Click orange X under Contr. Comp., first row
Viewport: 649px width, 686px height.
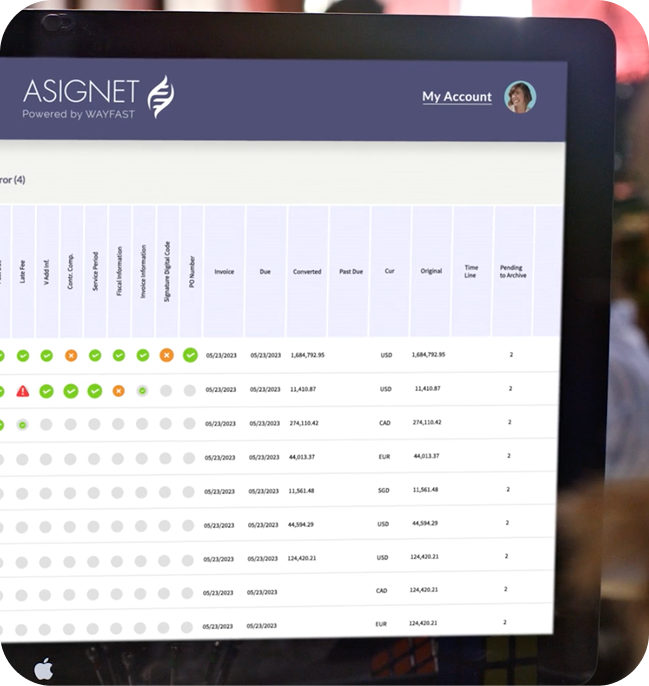pyautogui.click(x=71, y=355)
